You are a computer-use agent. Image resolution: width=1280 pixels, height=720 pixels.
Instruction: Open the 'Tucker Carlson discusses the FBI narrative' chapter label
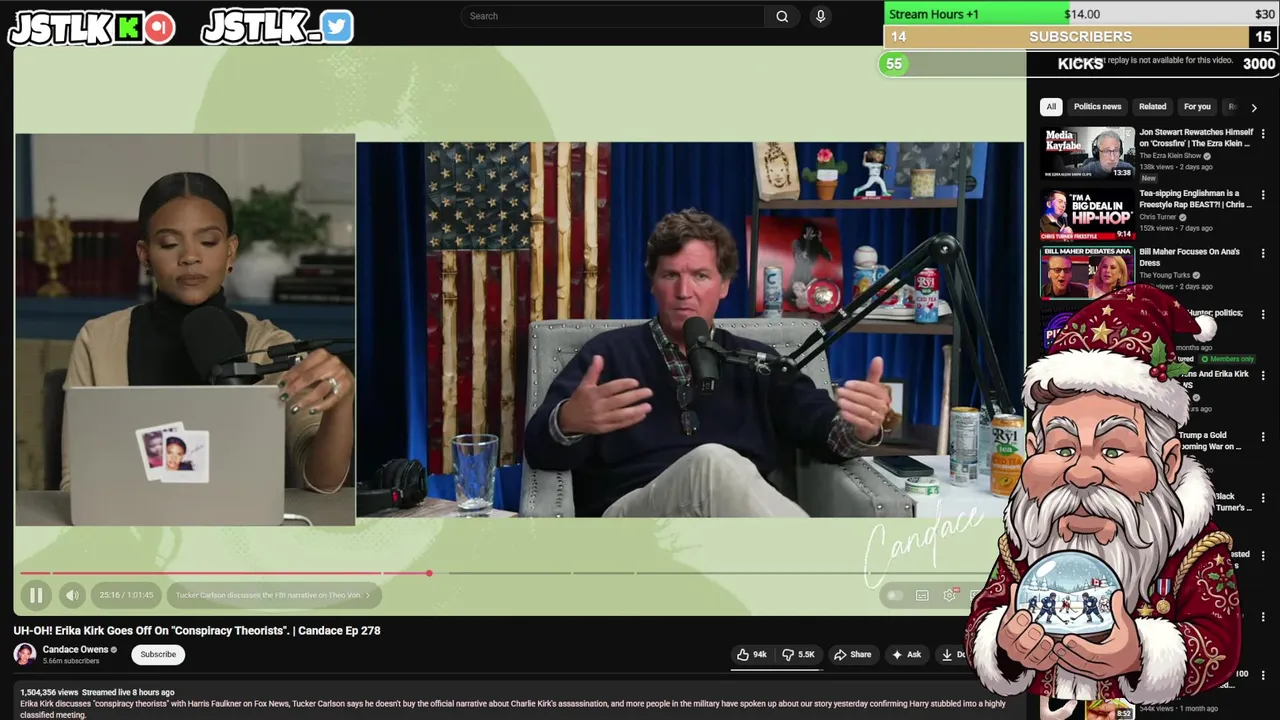272,595
